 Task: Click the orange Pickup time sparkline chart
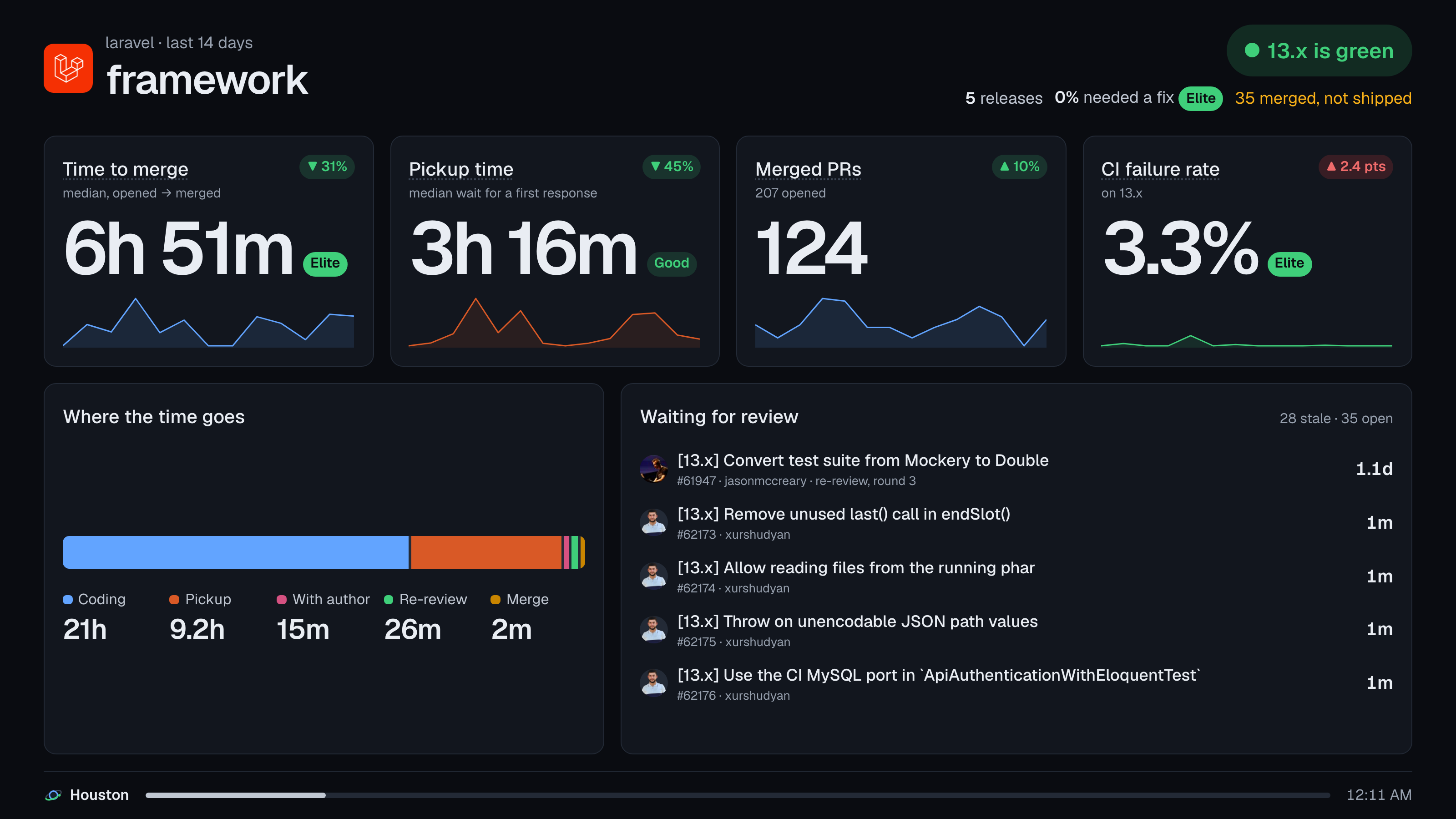pyautogui.click(x=554, y=322)
